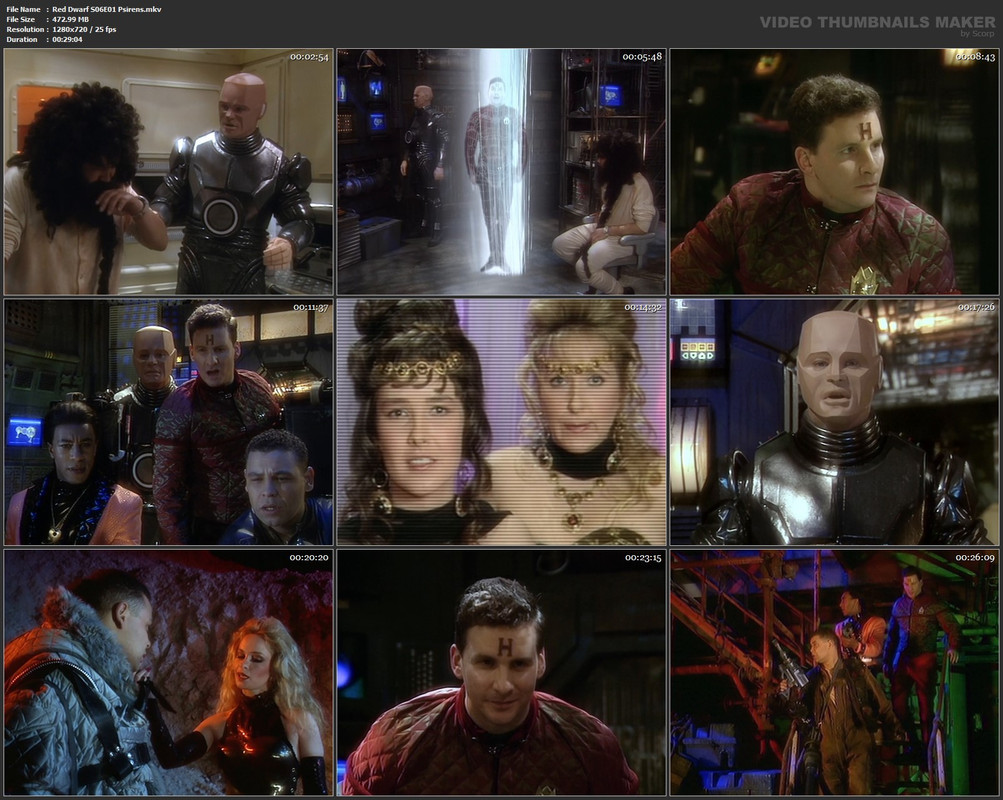Click the resolution value '1280x720 / 25 fps'
The image size is (1003, 800).
pos(84,29)
